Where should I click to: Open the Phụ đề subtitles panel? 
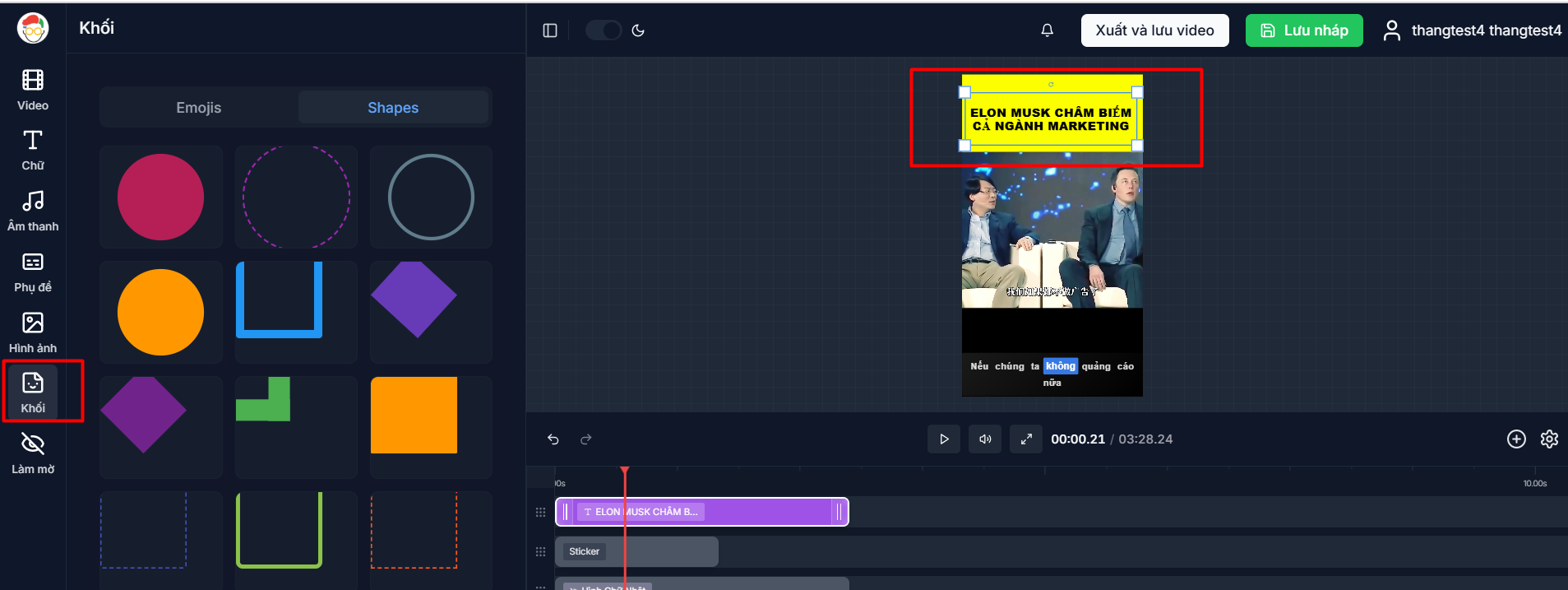33,272
